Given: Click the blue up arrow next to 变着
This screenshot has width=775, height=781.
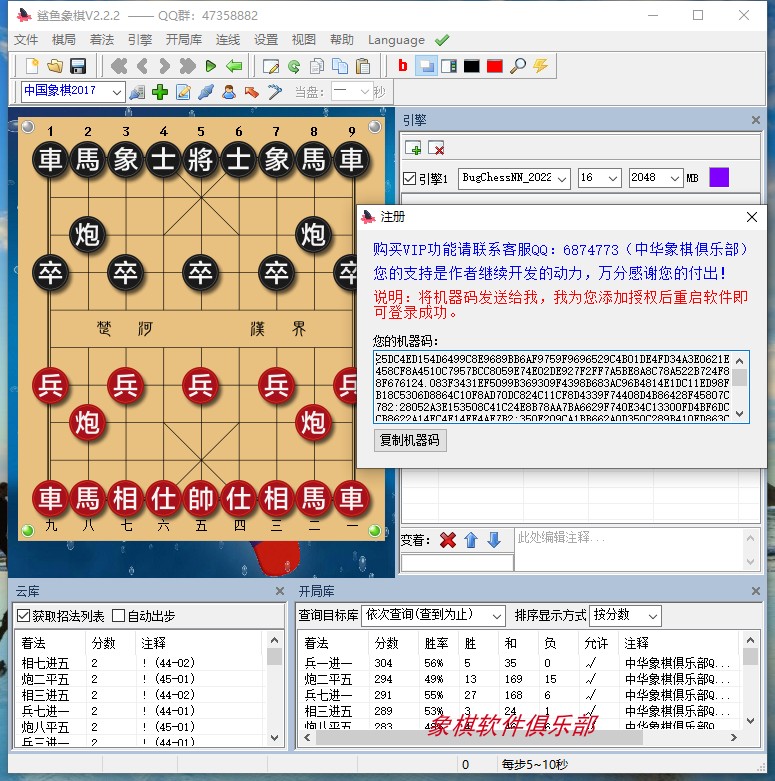Looking at the screenshot, I should pyautogui.click(x=470, y=540).
